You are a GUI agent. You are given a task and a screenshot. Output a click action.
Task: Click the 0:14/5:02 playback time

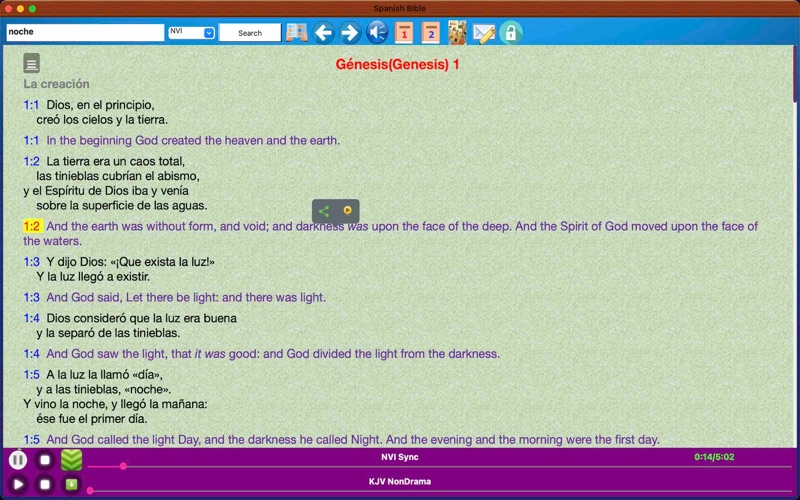(714, 457)
